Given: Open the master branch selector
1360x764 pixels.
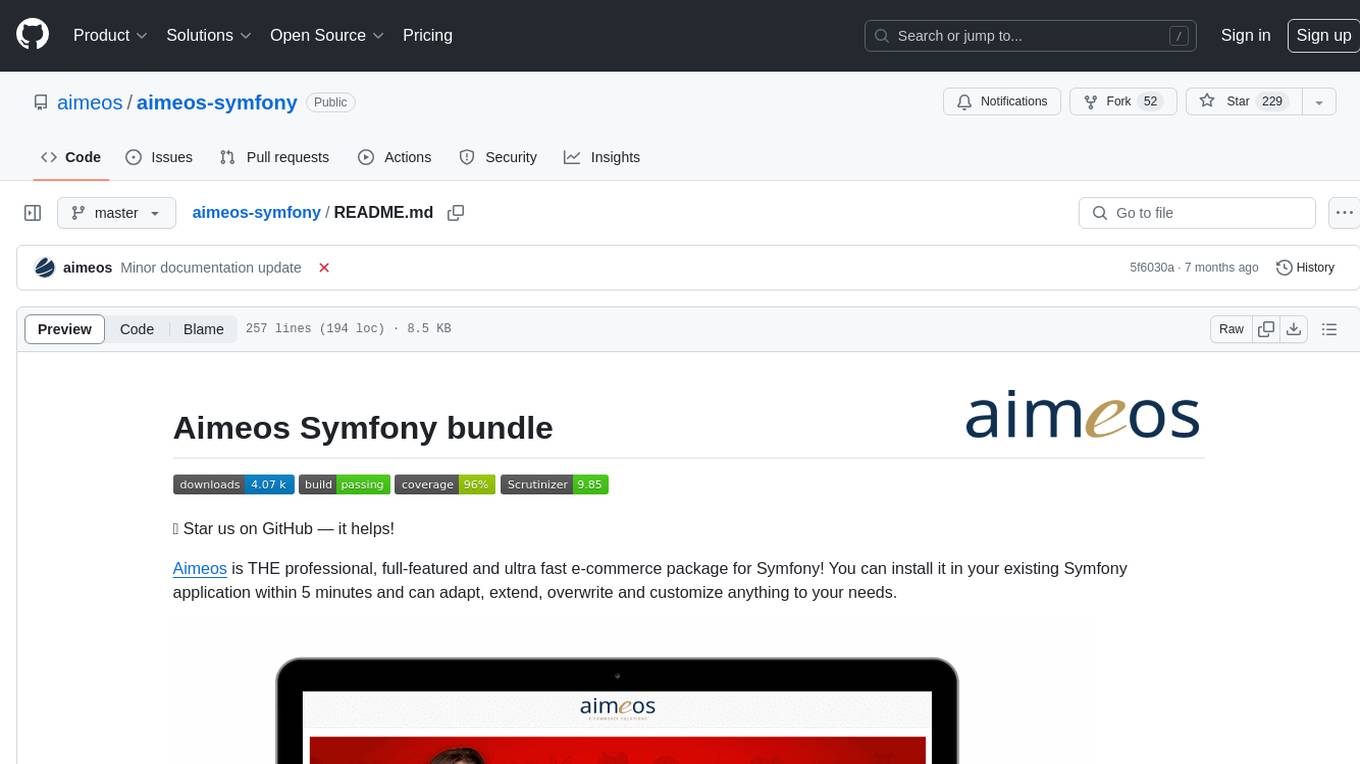Looking at the screenshot, I should [x=116, y=213].
